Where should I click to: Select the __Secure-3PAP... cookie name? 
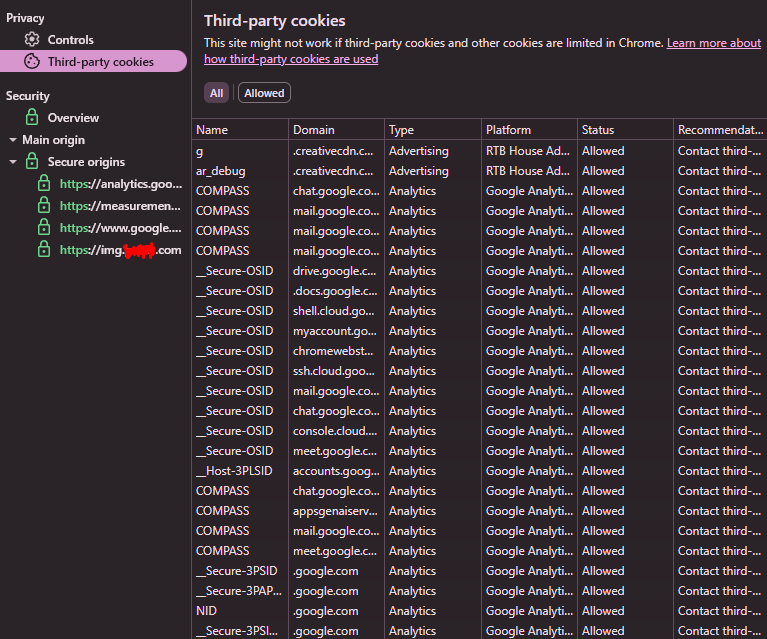click(240, 591)
